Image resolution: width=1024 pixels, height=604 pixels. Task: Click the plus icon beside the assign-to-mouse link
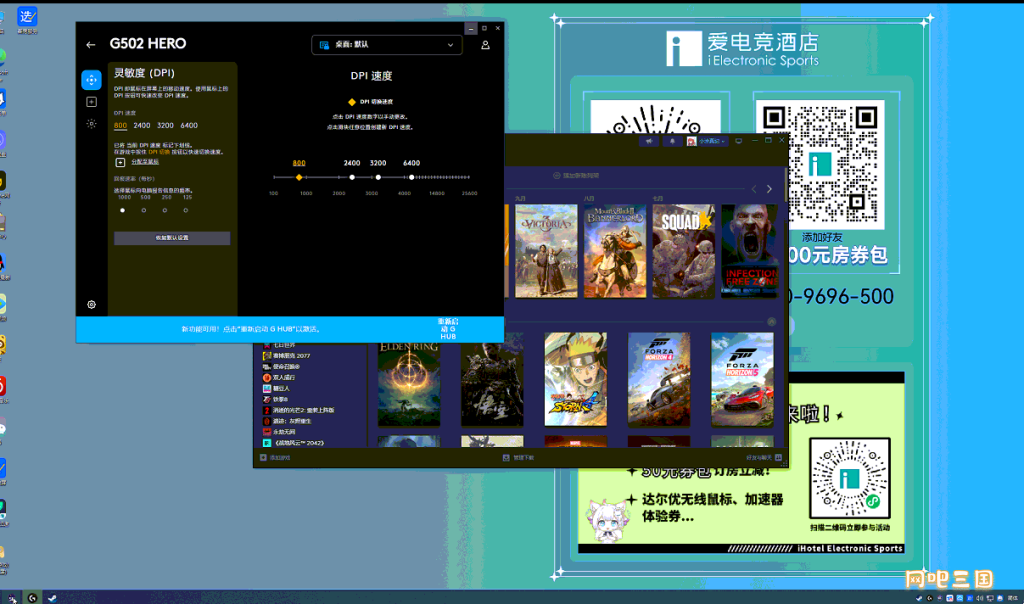[120, 162]
